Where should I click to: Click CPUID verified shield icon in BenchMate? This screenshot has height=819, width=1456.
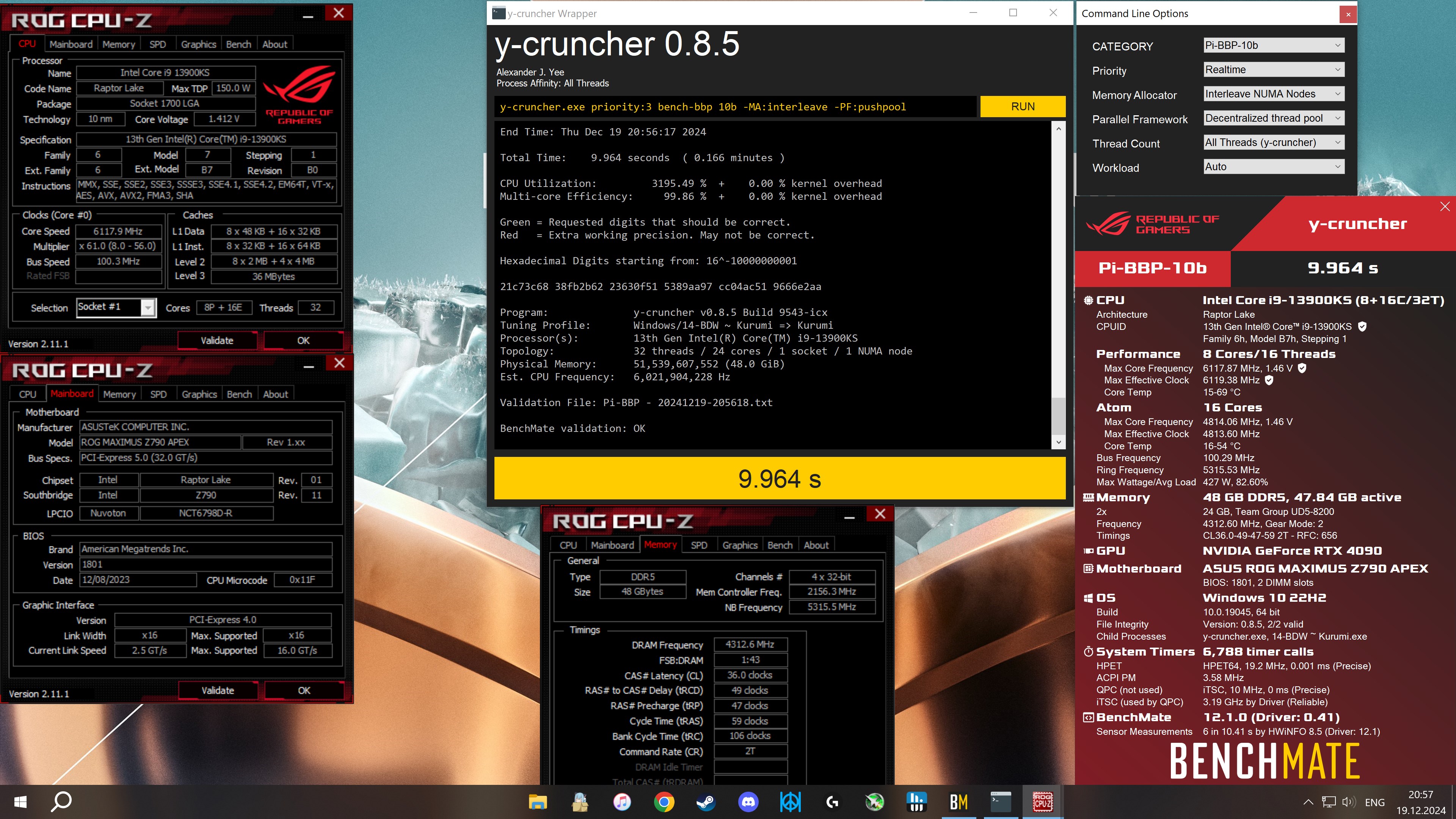pyautogui.click(x=1362, y=327)
